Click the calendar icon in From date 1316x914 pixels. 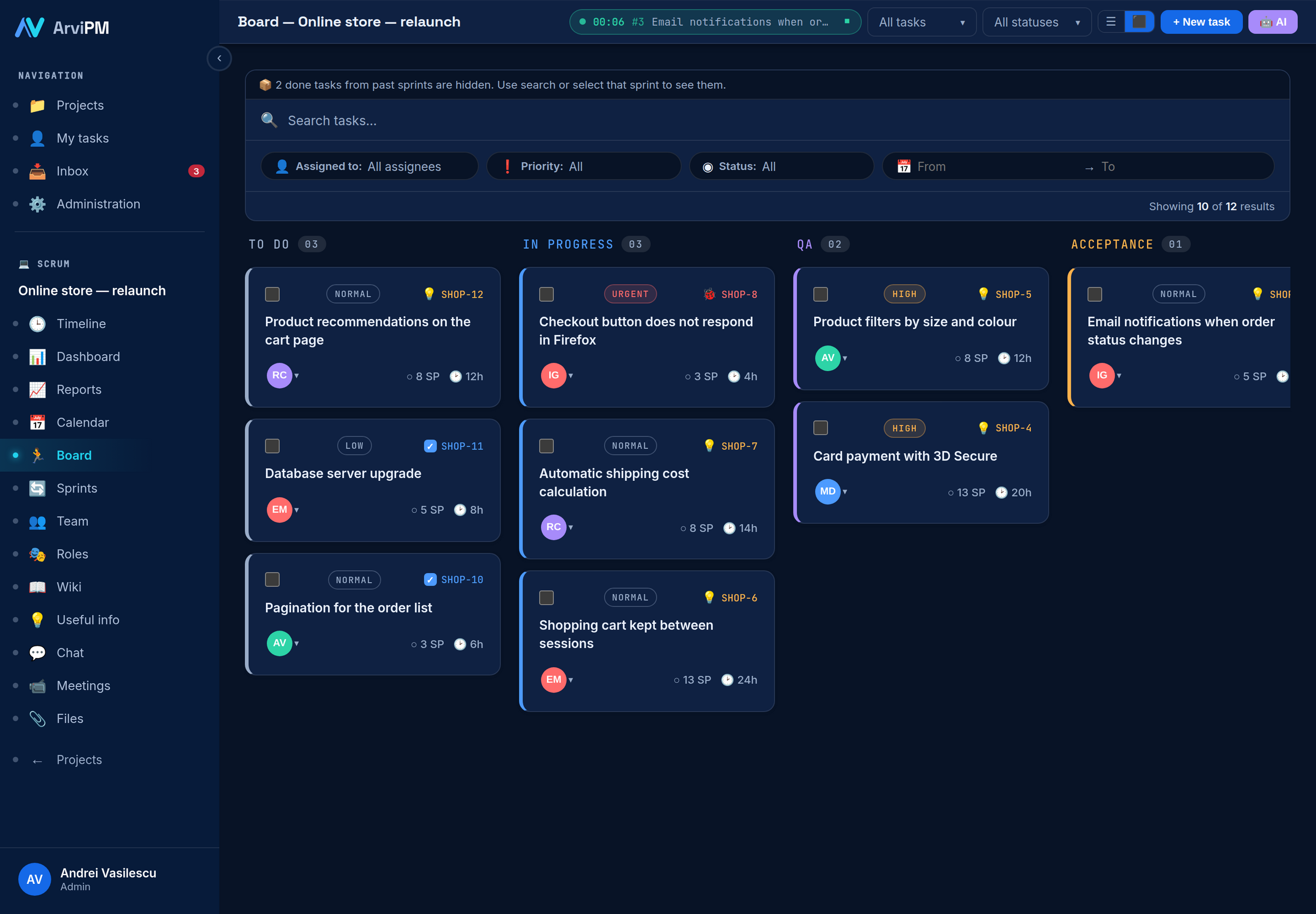point(904,167)
